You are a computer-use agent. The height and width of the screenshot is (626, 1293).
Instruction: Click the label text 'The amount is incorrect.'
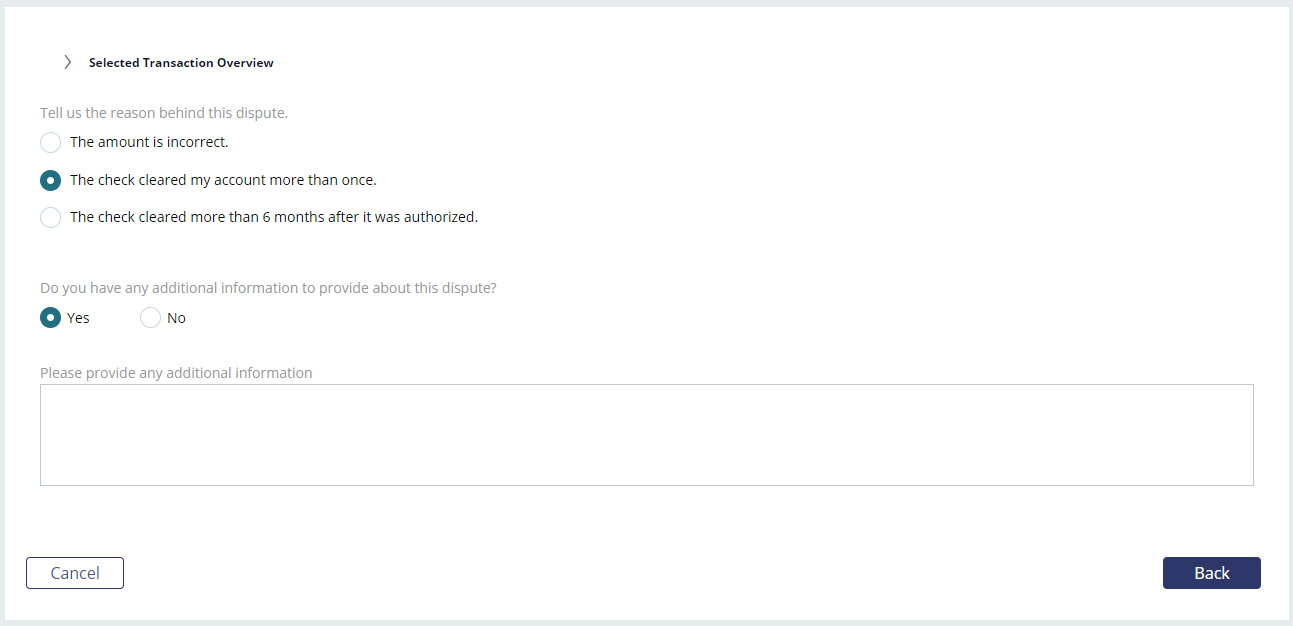(149, 142)
